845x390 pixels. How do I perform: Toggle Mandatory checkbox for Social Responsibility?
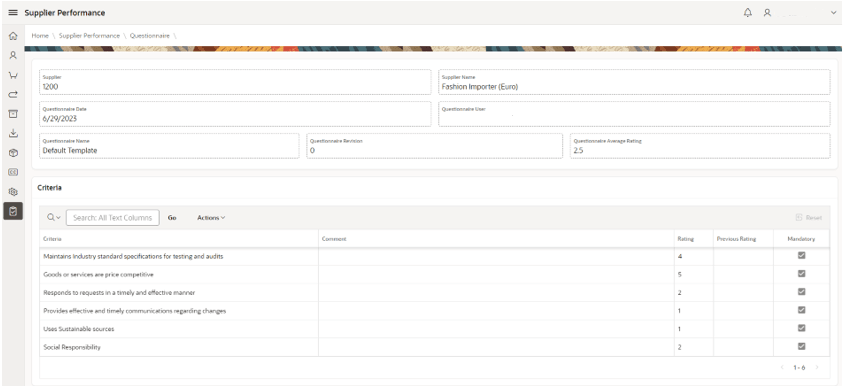(x=801, y=346)
